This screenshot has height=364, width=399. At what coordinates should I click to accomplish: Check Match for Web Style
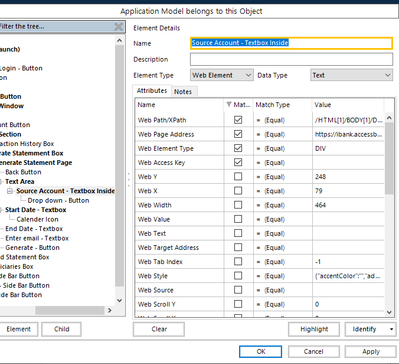click(x=238, y=276)
